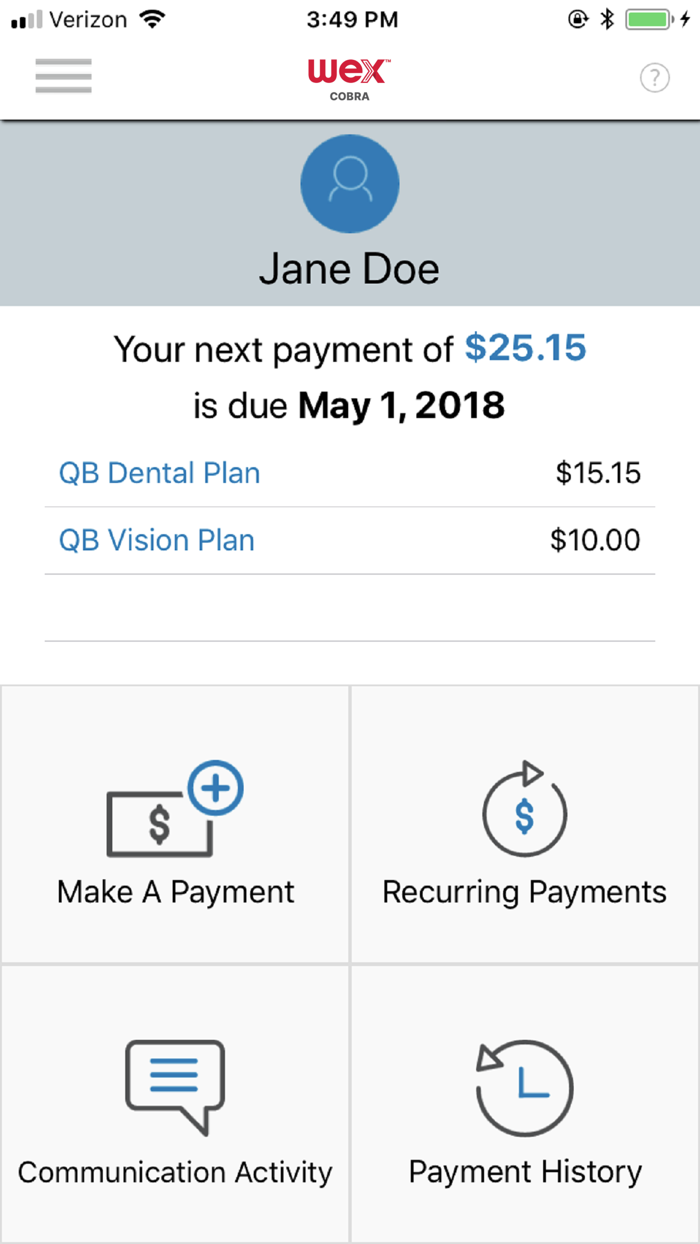Tap Jane Doe's name label

coord(350,268)
